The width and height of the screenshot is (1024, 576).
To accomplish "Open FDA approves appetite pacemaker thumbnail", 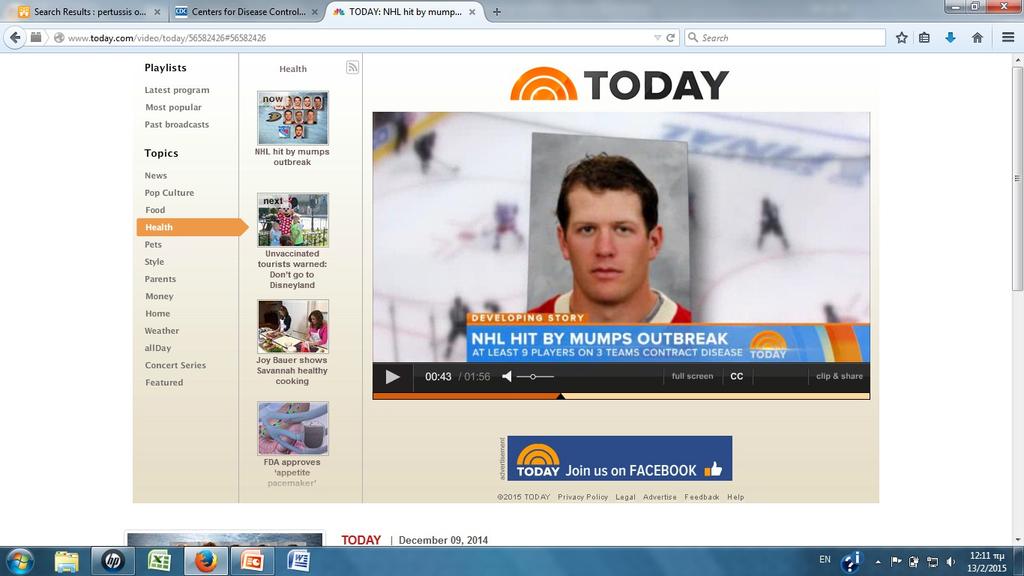I will click(293, 428).
